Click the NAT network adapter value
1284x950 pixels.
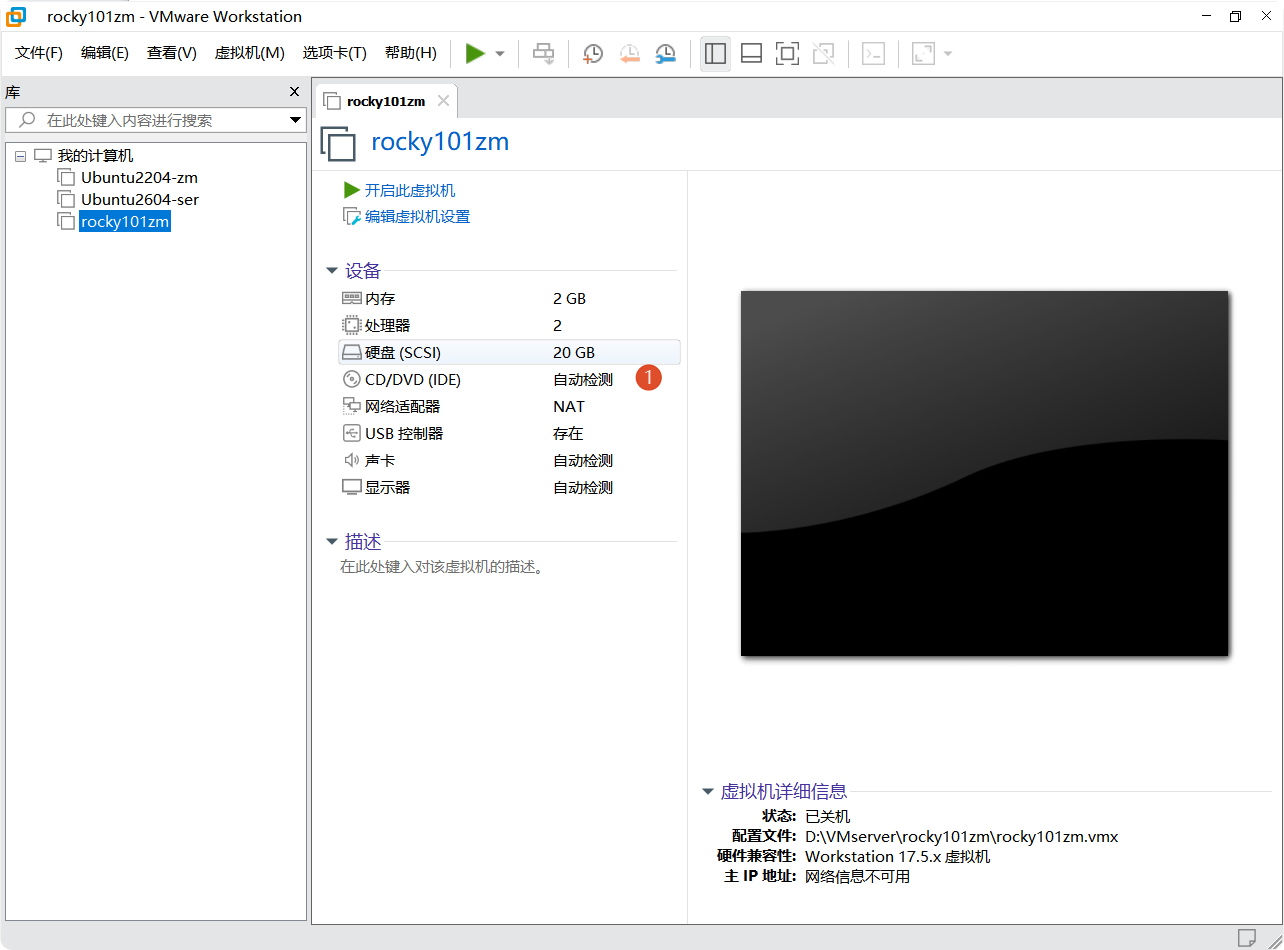(x=569, y=407)
